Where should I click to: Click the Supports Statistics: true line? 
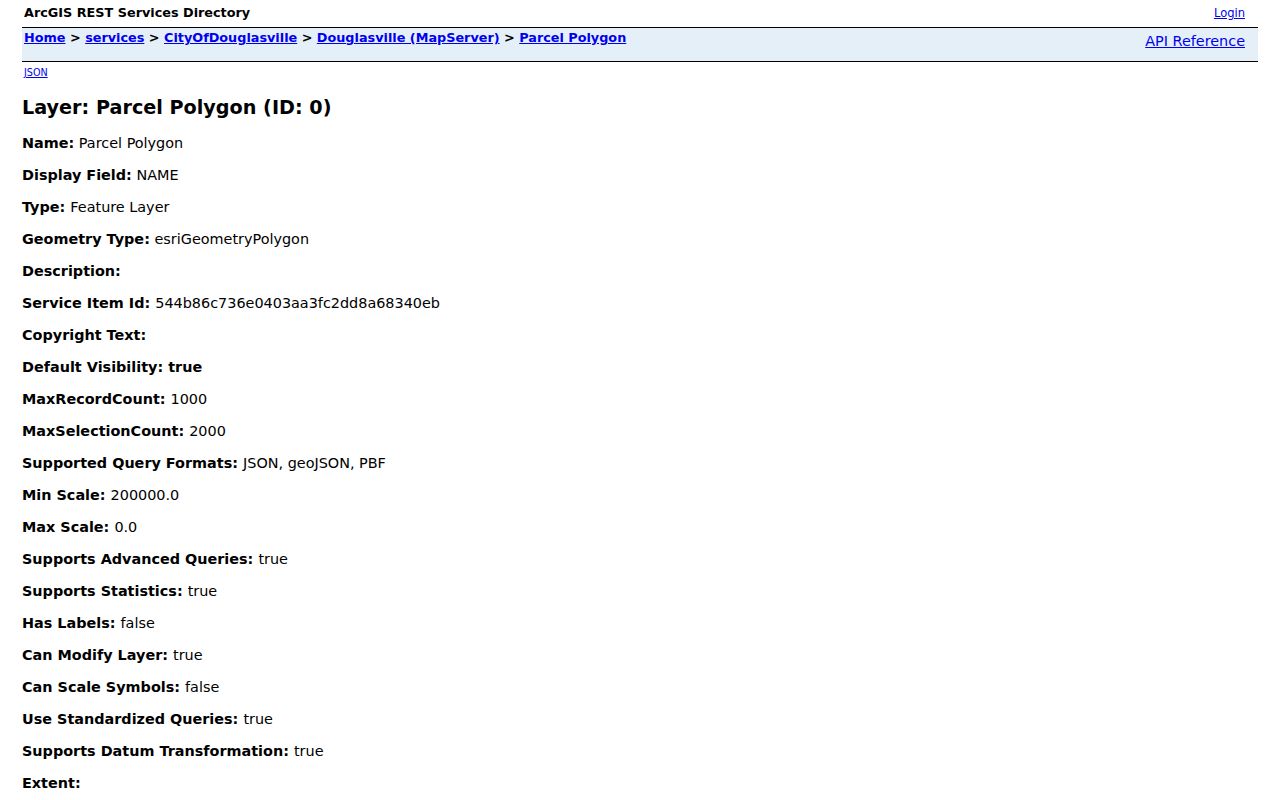pos(120,591)
